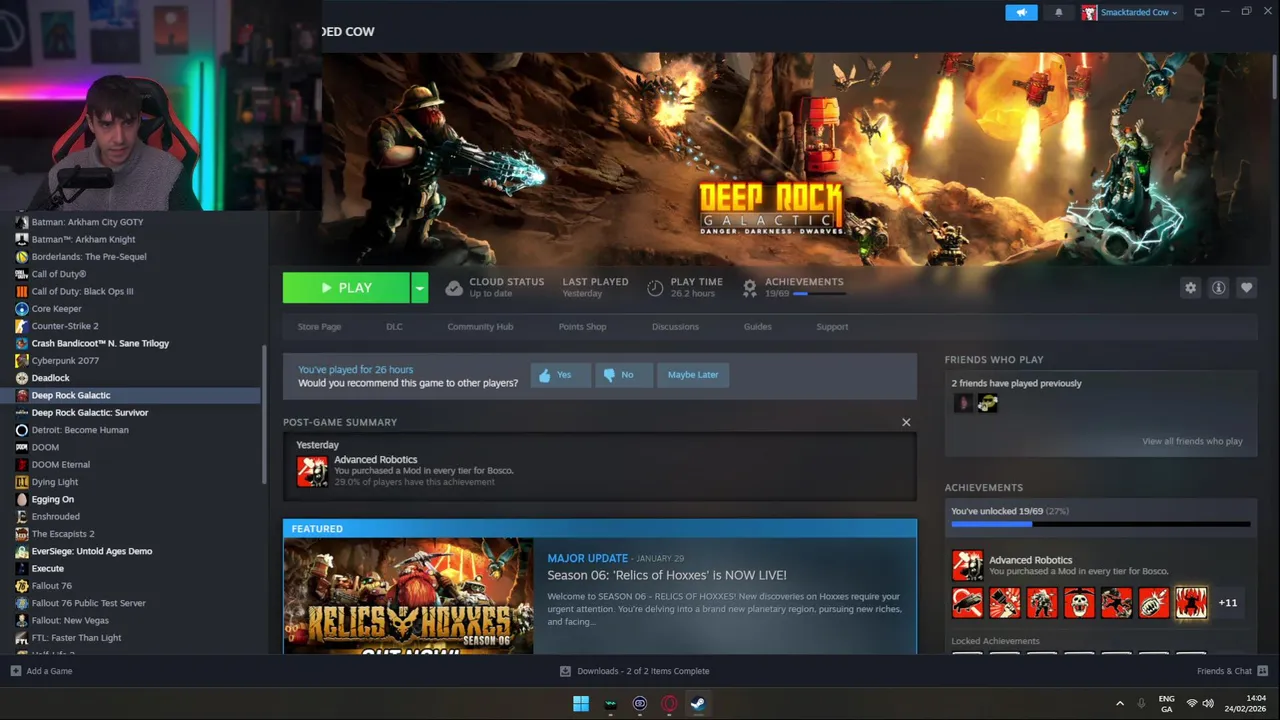Select Cyberpunk 2077 in library list

click(x=65, y=361)
